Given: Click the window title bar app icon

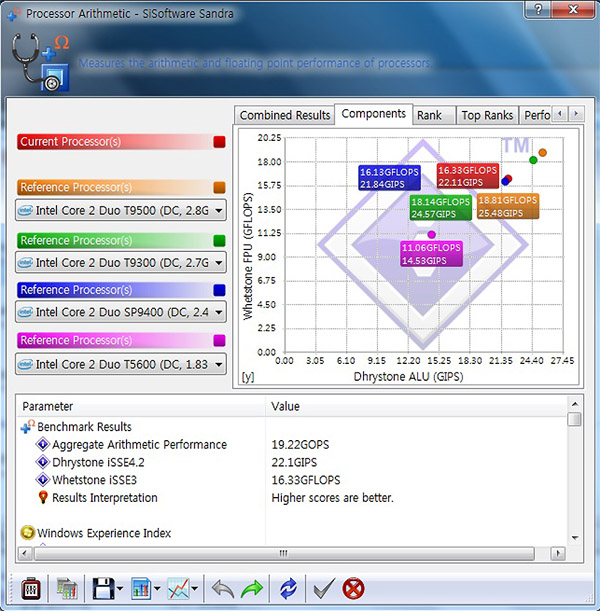Looking at the screenshot, I should pos(14,14).
